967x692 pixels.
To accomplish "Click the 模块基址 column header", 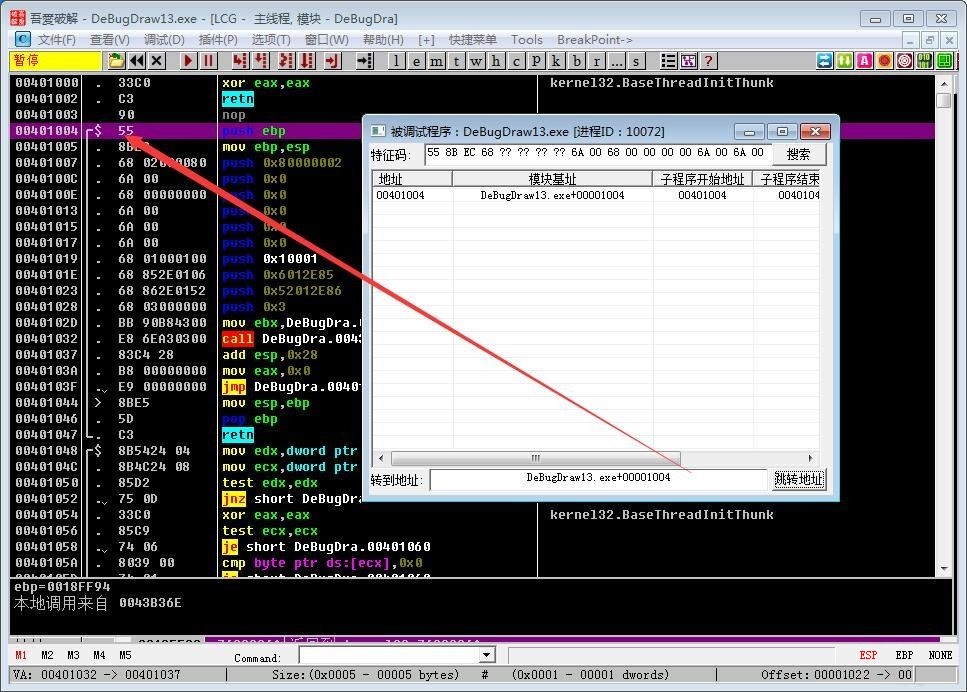I will pyautogui.click(x=552, y=179).
